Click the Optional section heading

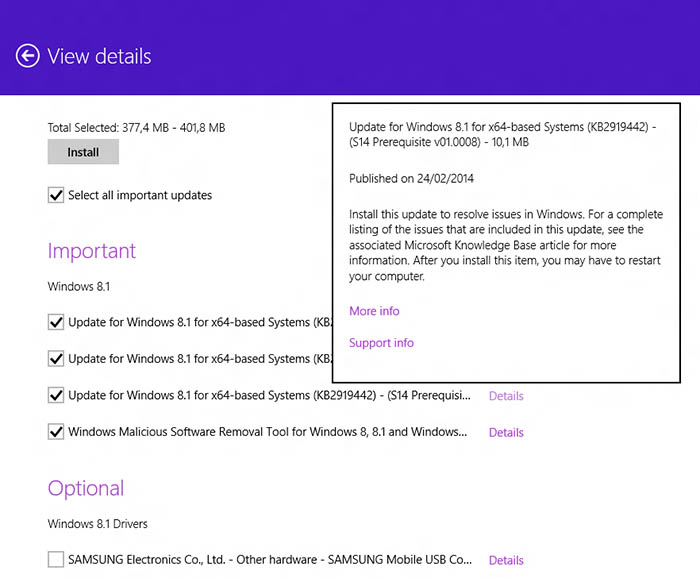(86, 488)
